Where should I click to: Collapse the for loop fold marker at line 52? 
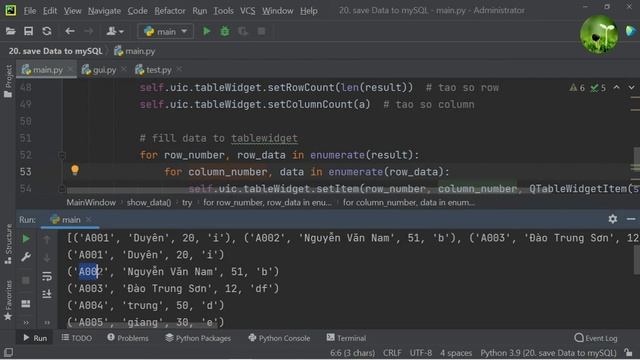pos(62,155)
